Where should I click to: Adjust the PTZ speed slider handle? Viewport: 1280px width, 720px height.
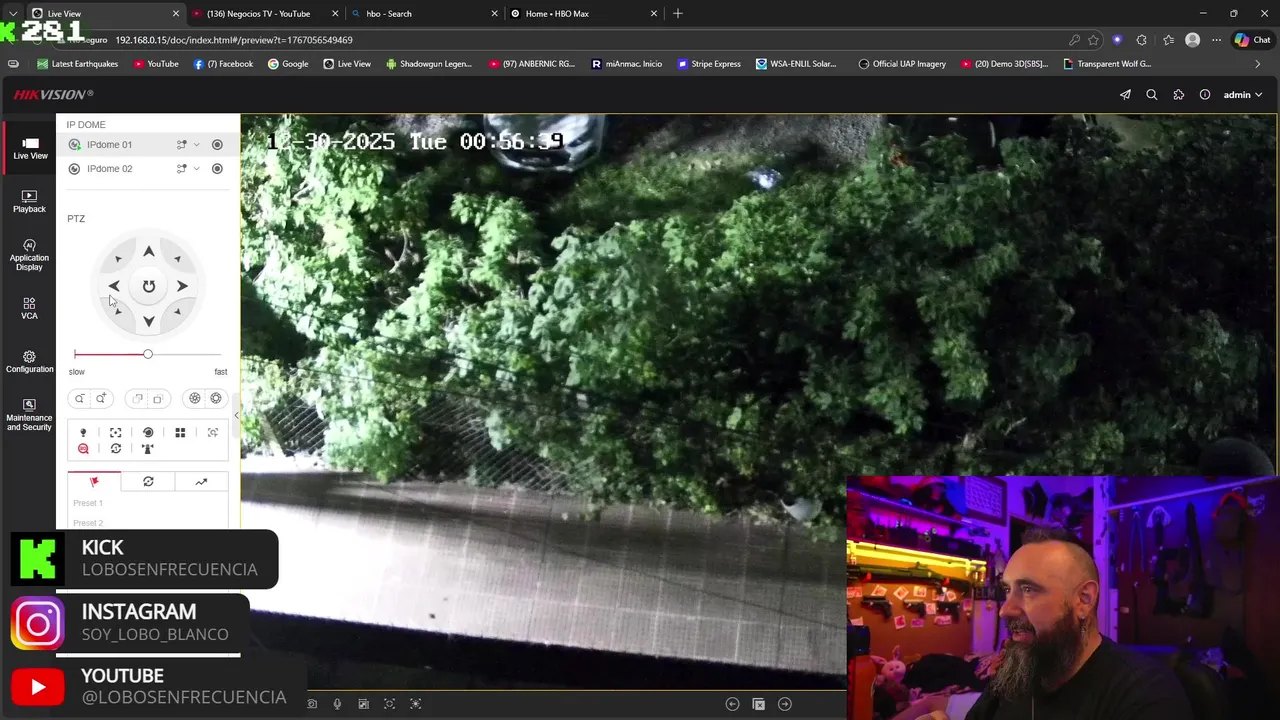[x=148, y=354]
